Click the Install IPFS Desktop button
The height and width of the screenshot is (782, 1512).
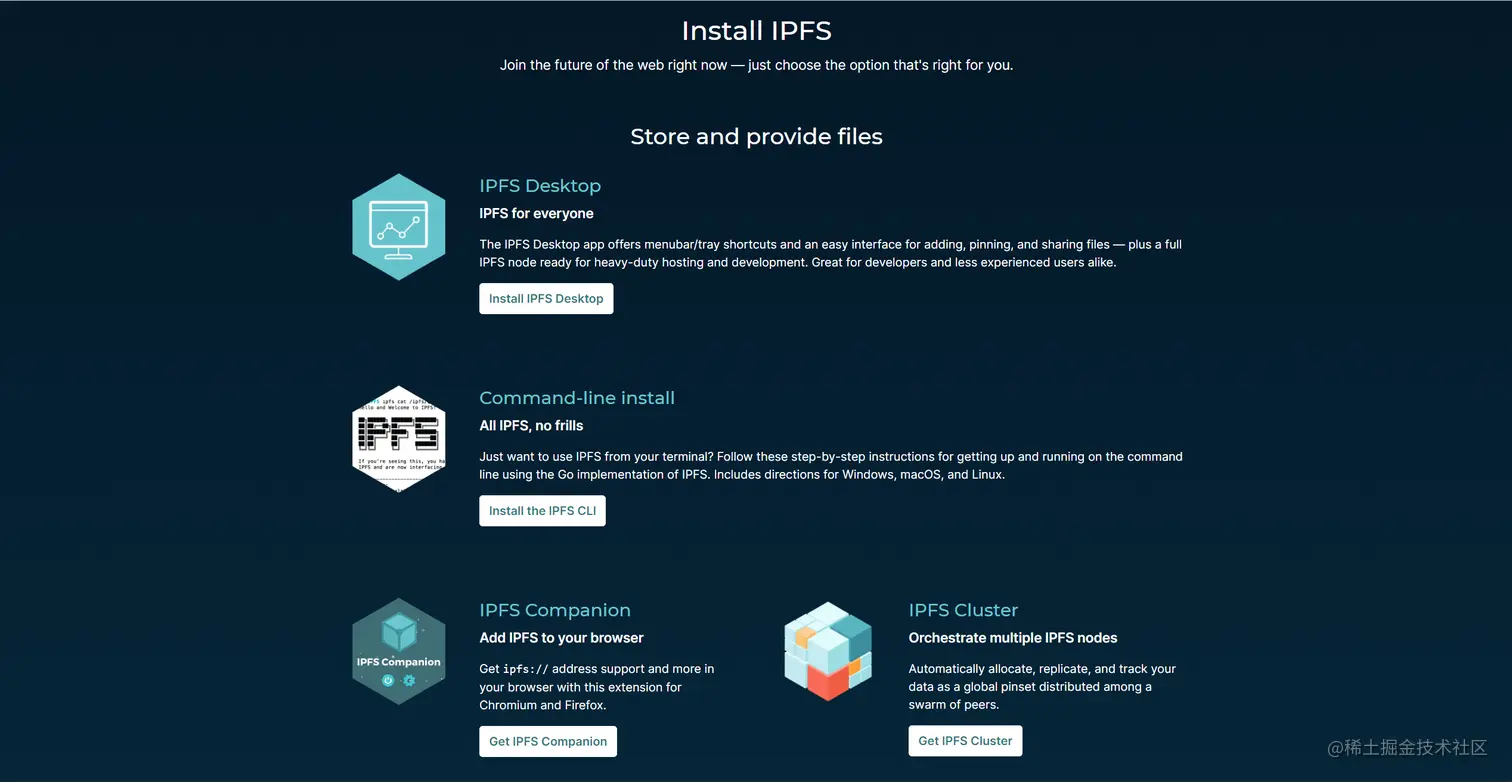tap(546, 298)
